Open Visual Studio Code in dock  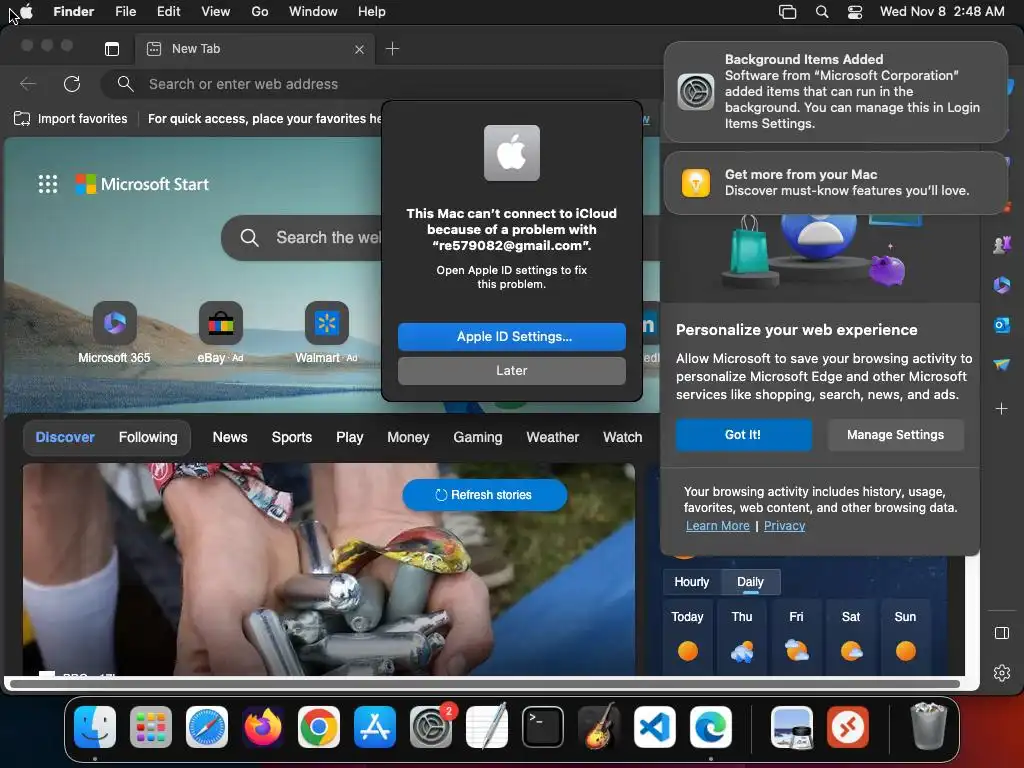tap(655, 727)
